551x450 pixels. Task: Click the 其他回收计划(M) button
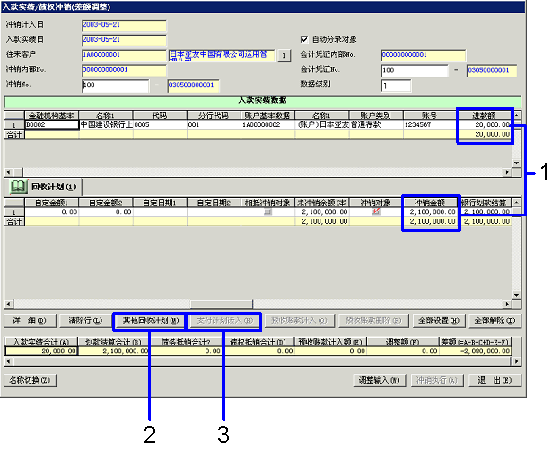click(151, 321)
